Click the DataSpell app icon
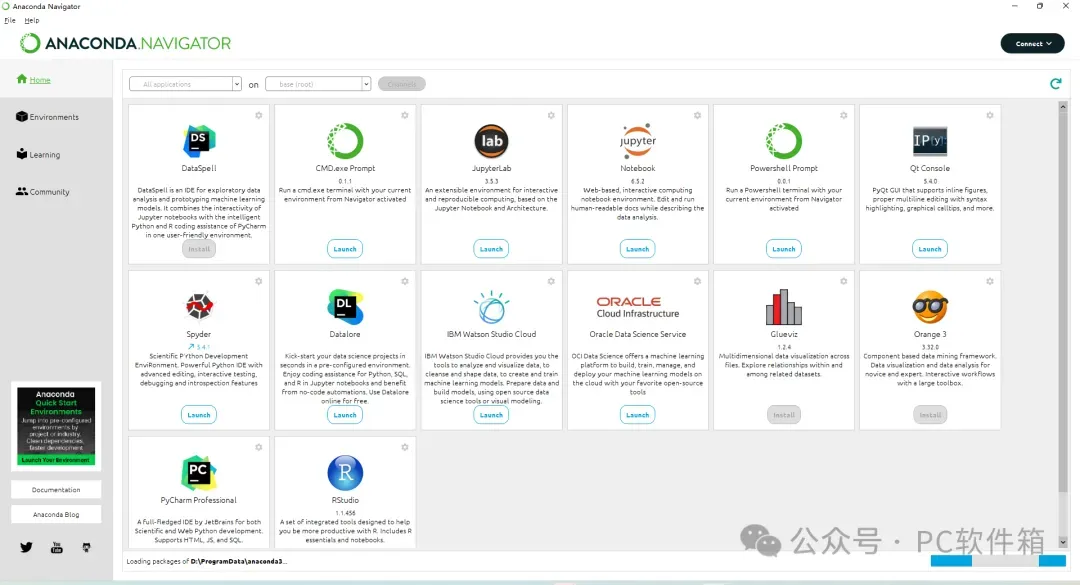The image size is (1080, 585). point(199,141)
